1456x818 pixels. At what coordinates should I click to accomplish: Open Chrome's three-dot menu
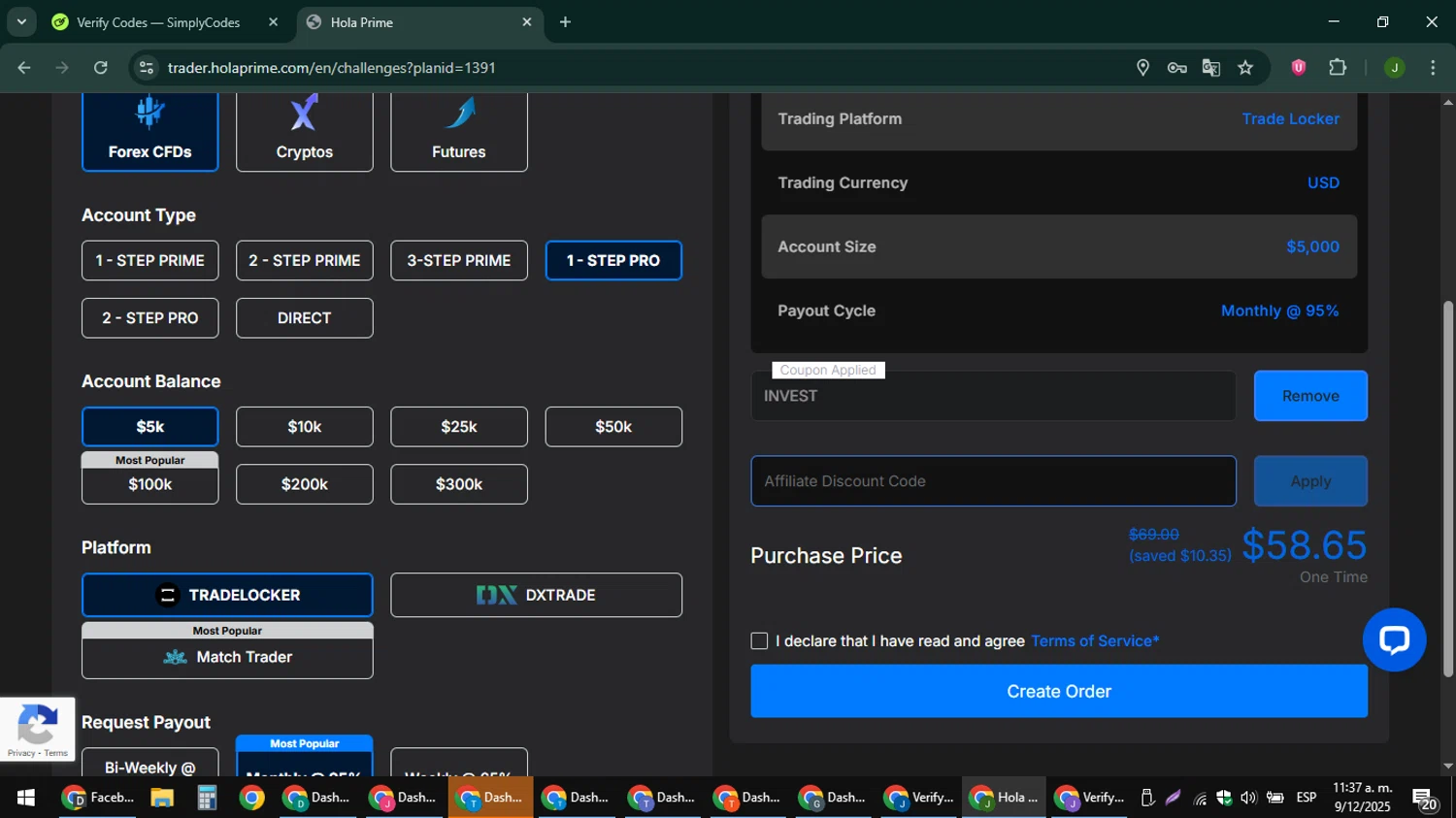click(x=1433, y=67)
